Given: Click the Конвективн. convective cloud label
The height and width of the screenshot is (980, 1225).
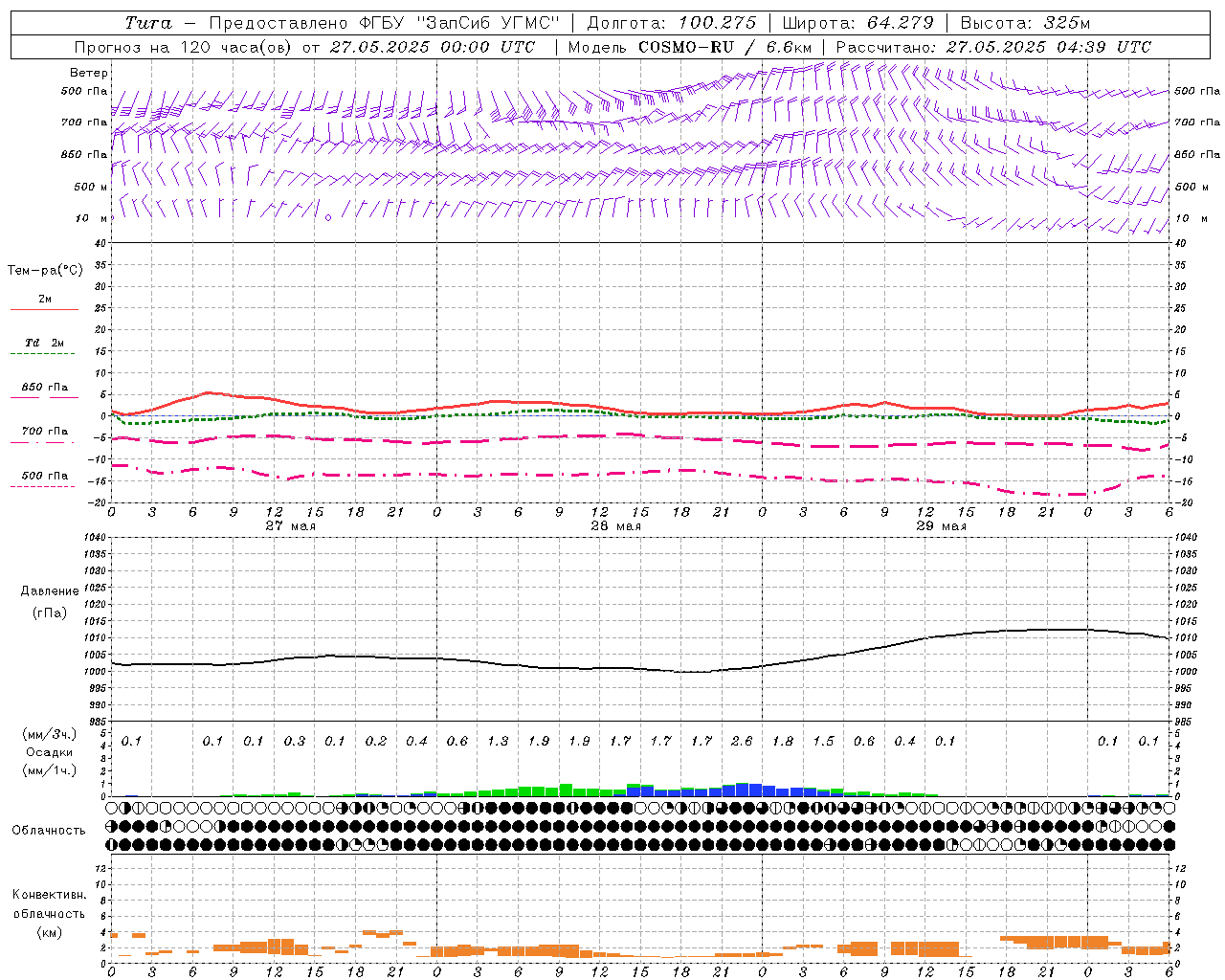Looking at the screenshot, I should pos(49,895).
